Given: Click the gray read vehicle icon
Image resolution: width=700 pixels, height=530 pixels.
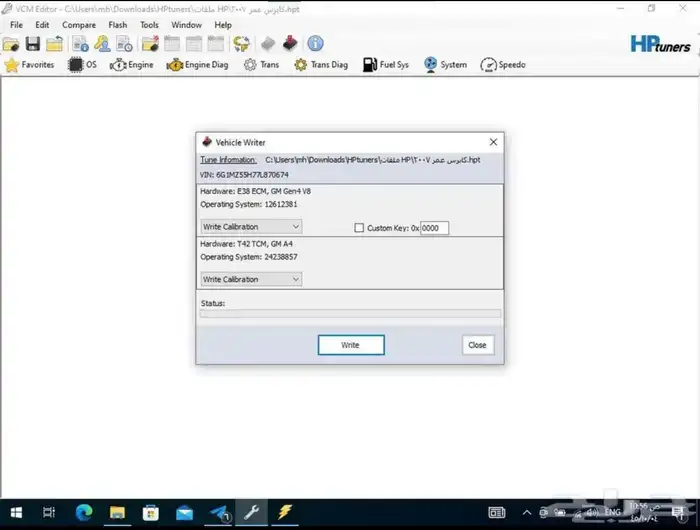Looking at the screenshot, I should pos(268,44).
